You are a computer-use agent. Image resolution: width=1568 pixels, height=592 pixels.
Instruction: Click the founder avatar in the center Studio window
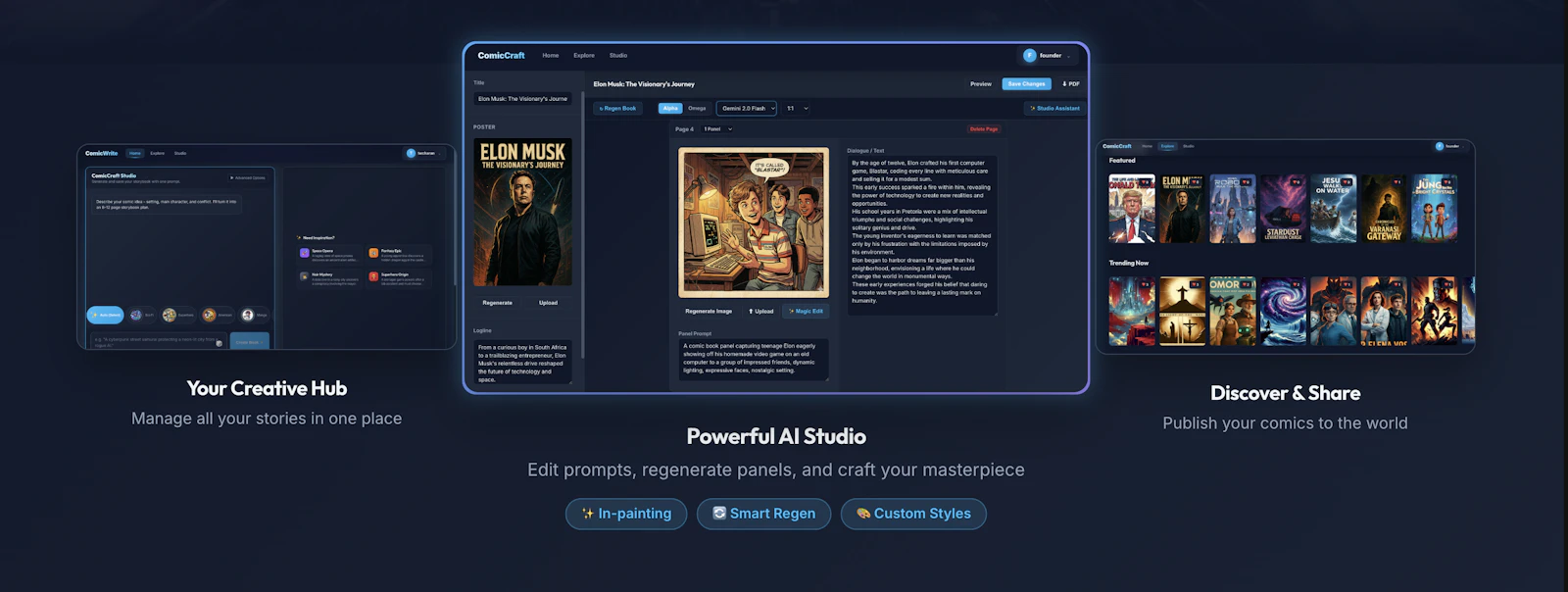click(x=1030, y=56)
